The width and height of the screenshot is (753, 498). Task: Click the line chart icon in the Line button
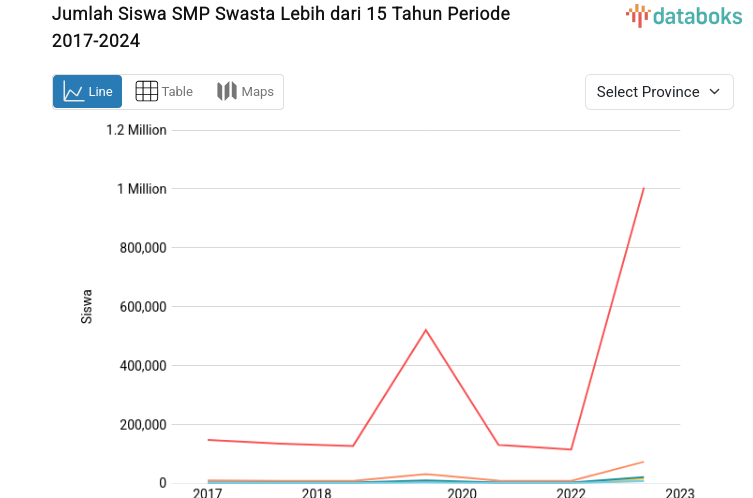(x=73, y=92)
